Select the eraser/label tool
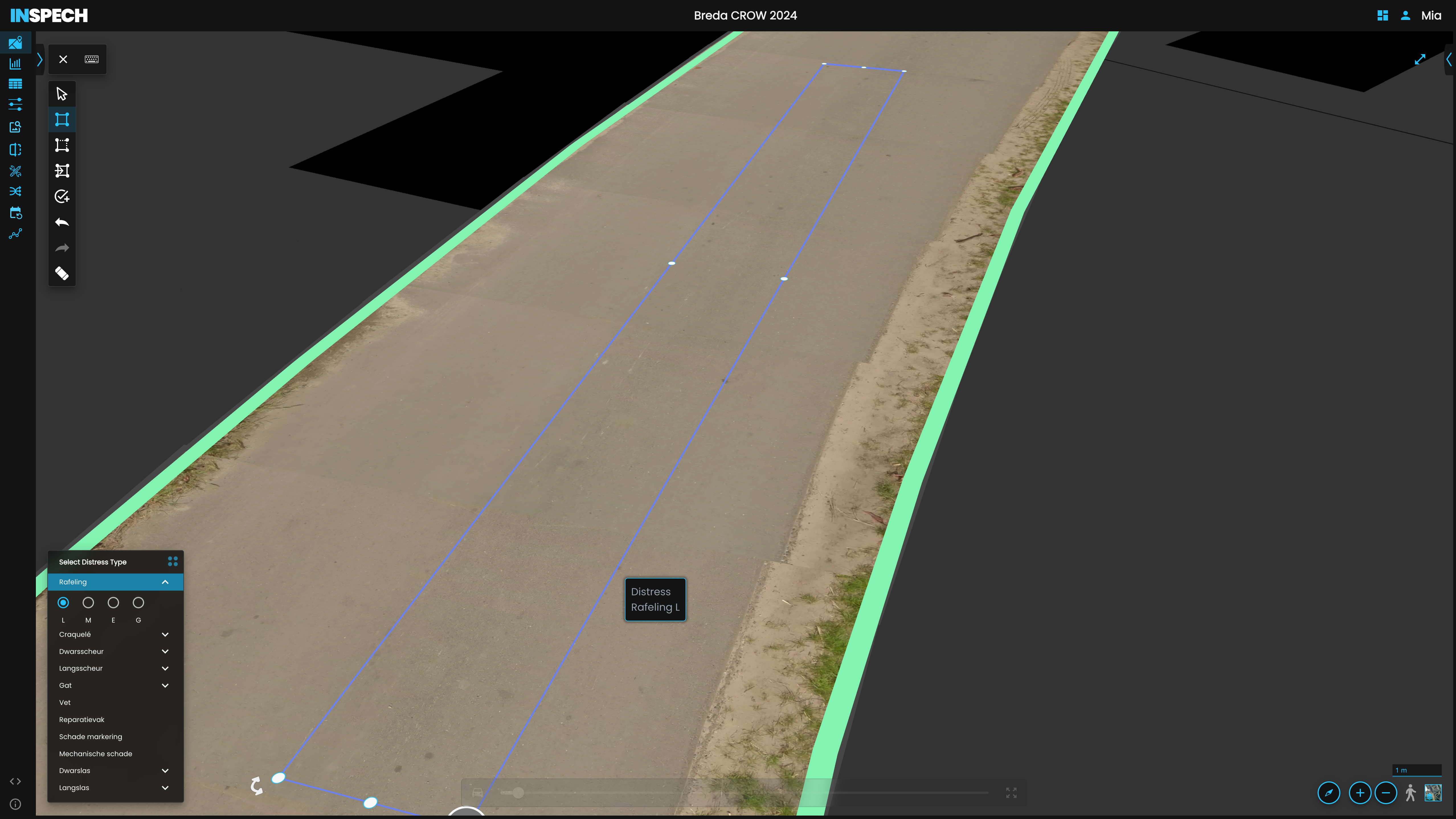The width and height of the screenshot is (1456, 819). point(62,273)
